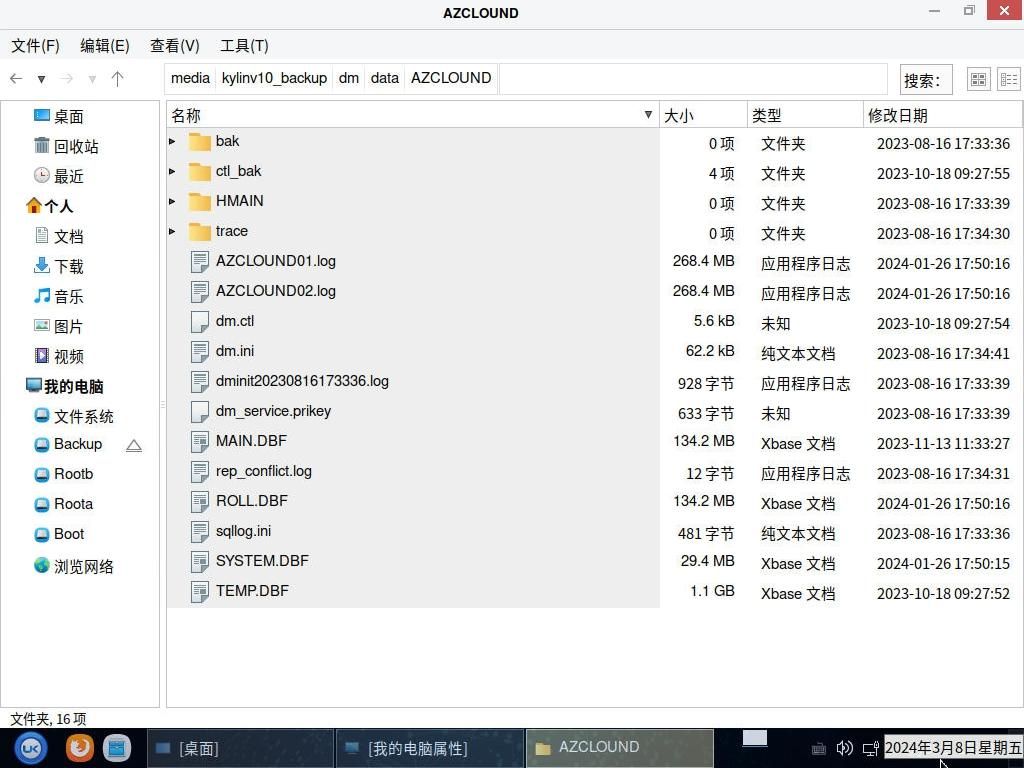Sort by 修改日期 column header
Image resolution: width=1024 pixels, height=768 pixels.
click(942, 116)
